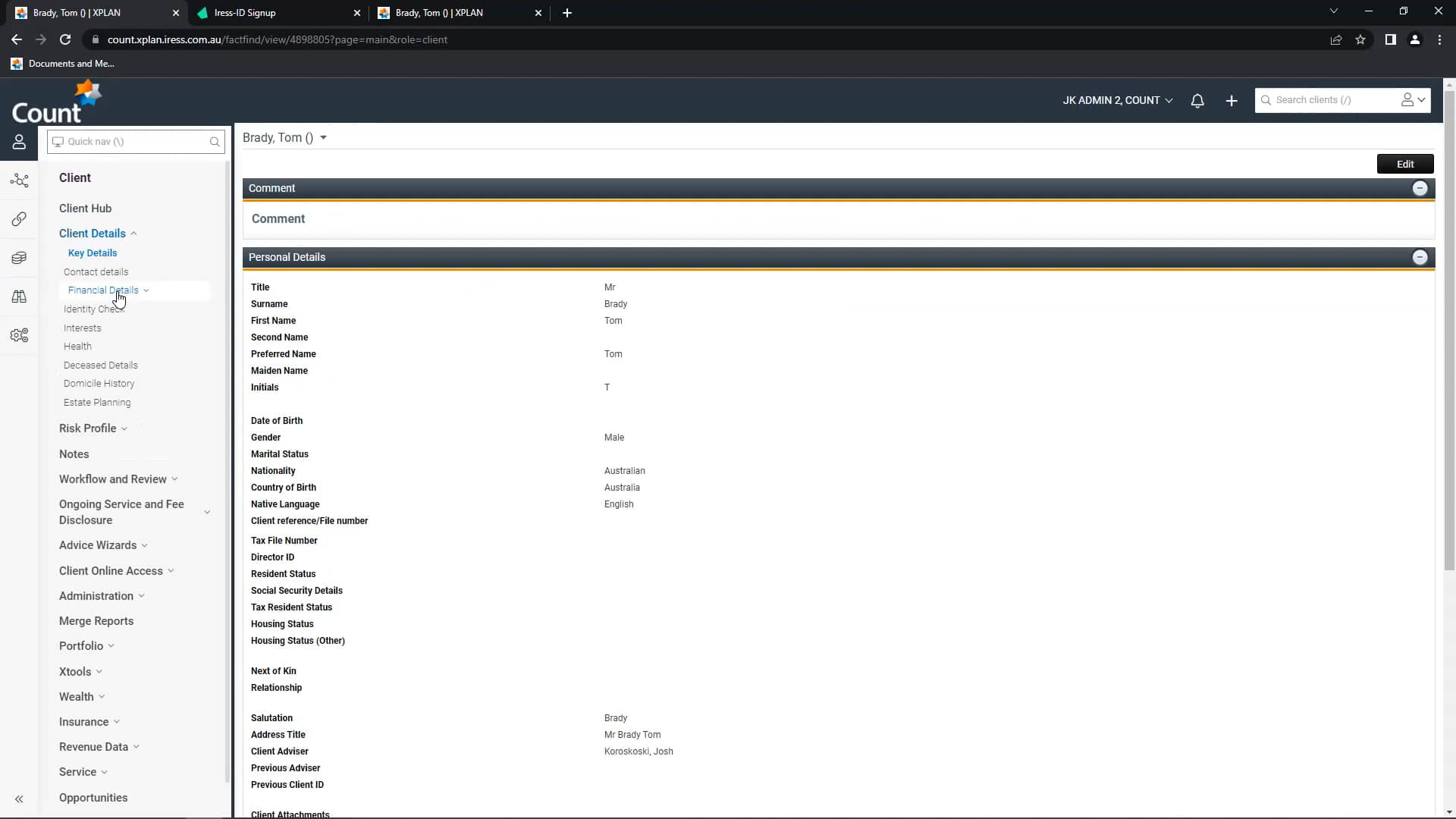Viewport: 1456px width, 819px height.
Task: Open notifications via the bell icon
Action: (x=1197, y=100)
